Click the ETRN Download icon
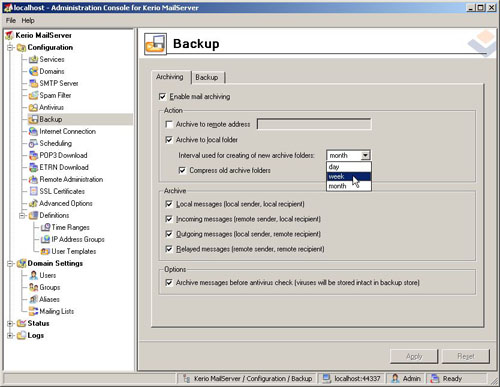The width and height of the screenshot is (500, 387). 33,167
